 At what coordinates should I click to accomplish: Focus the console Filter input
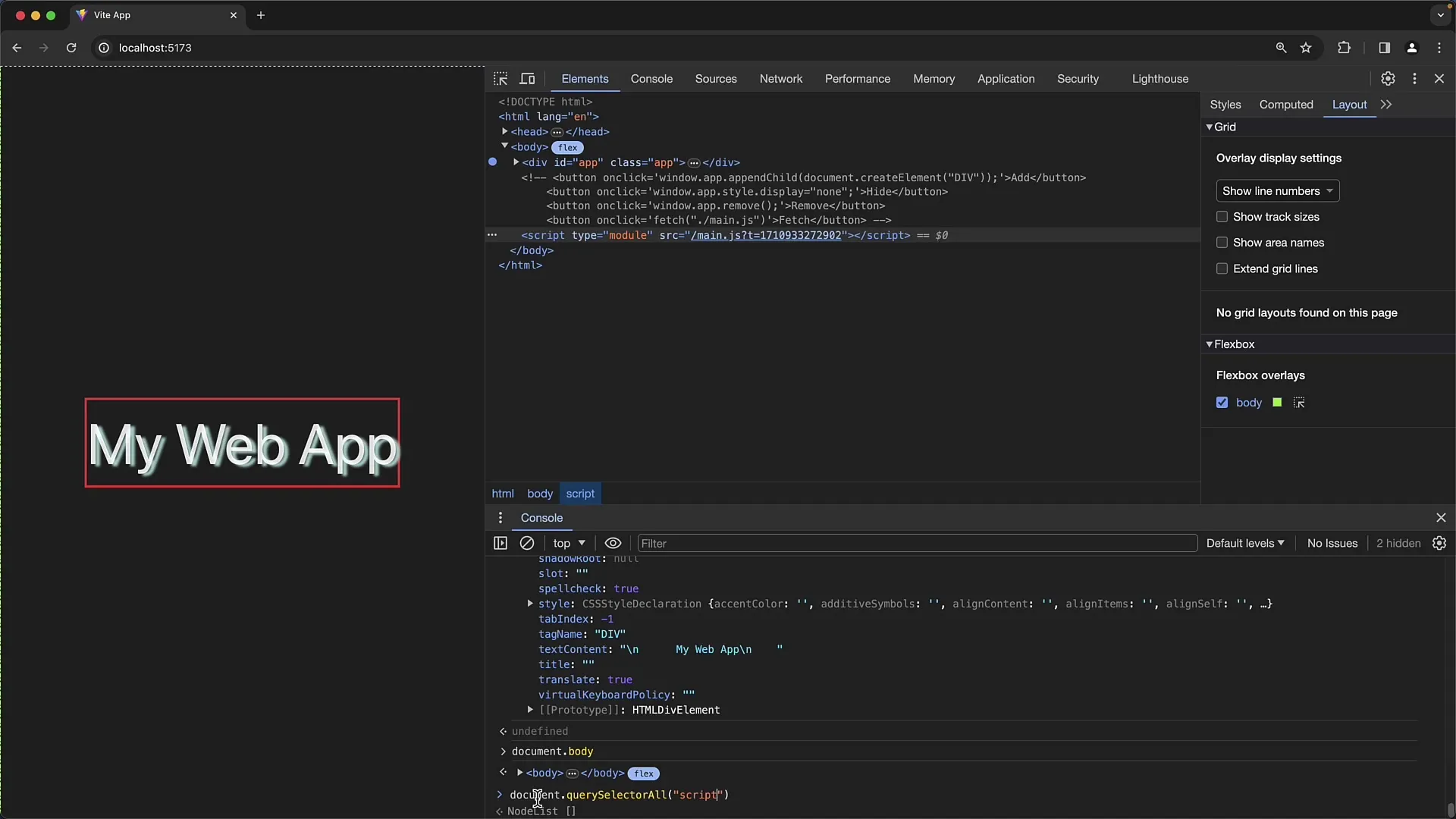[x=918, y=543]
